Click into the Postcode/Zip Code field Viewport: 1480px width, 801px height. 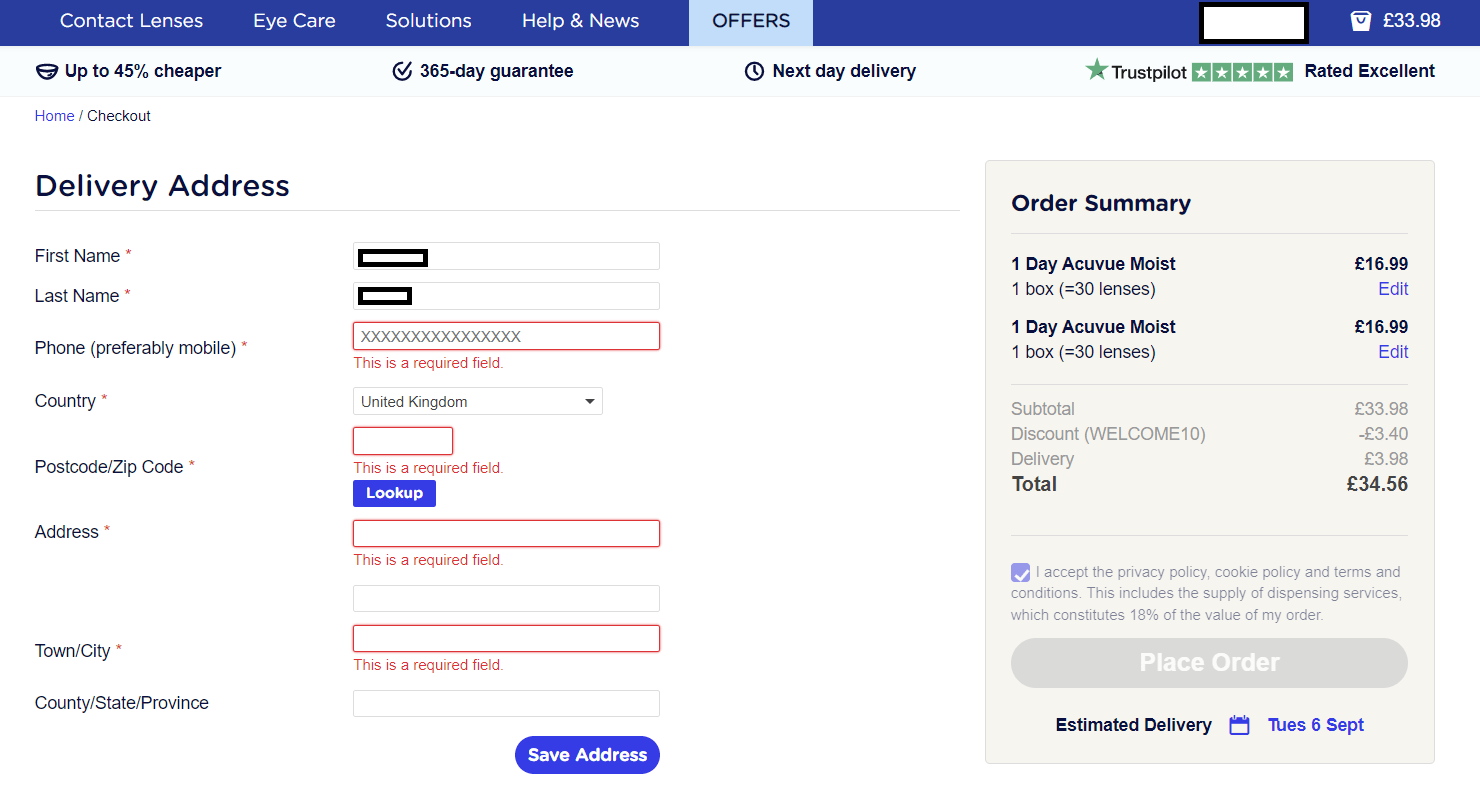[403, 441]
